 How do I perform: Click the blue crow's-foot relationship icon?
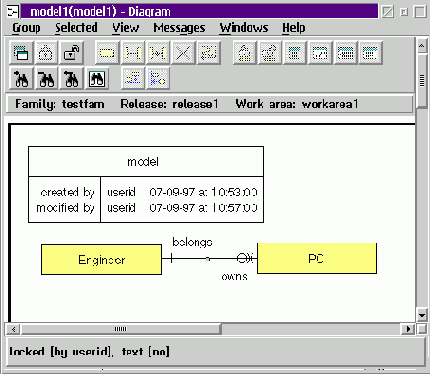pos(158,79)
